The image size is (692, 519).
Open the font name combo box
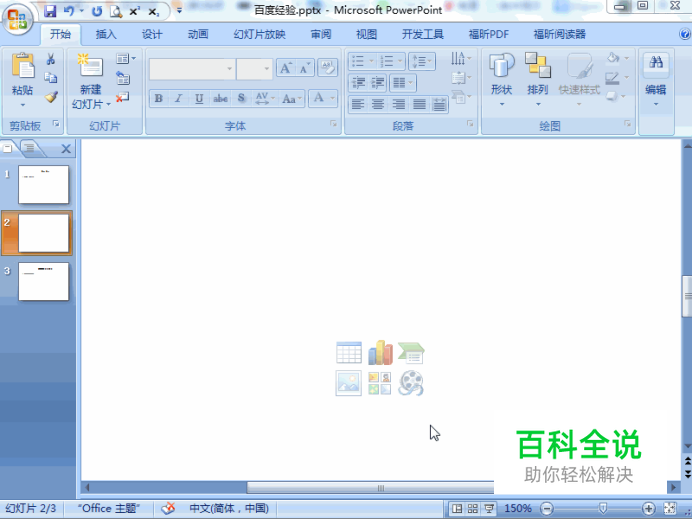(192, 69)
